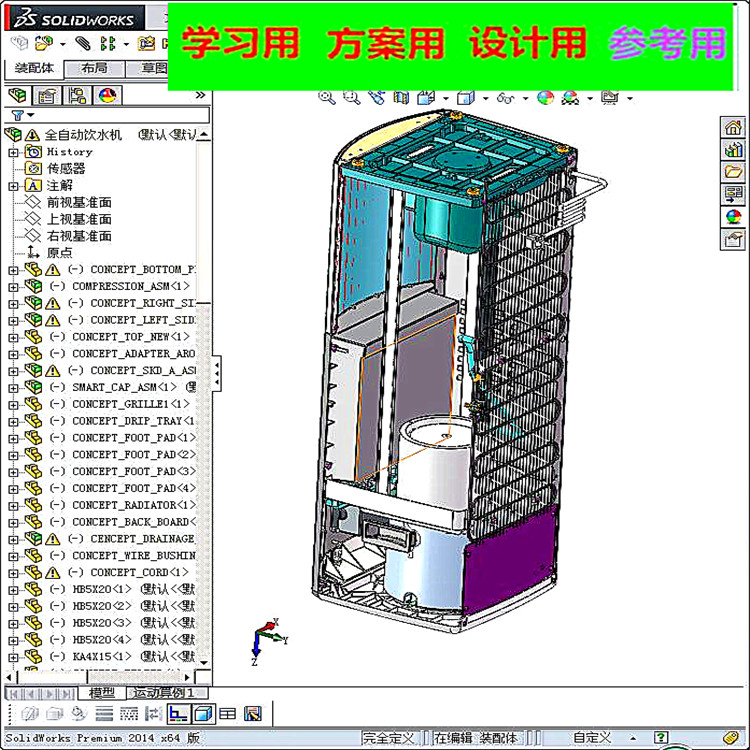
Task: Open the Design Library task pane
Action: click(733, 150)
